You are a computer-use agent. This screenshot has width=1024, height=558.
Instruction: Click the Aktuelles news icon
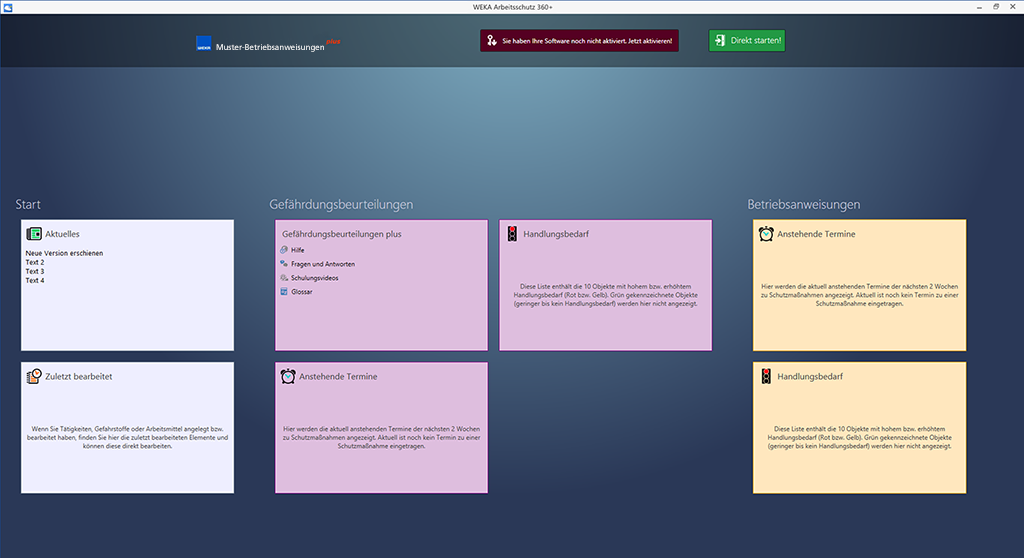pos(34,234)
